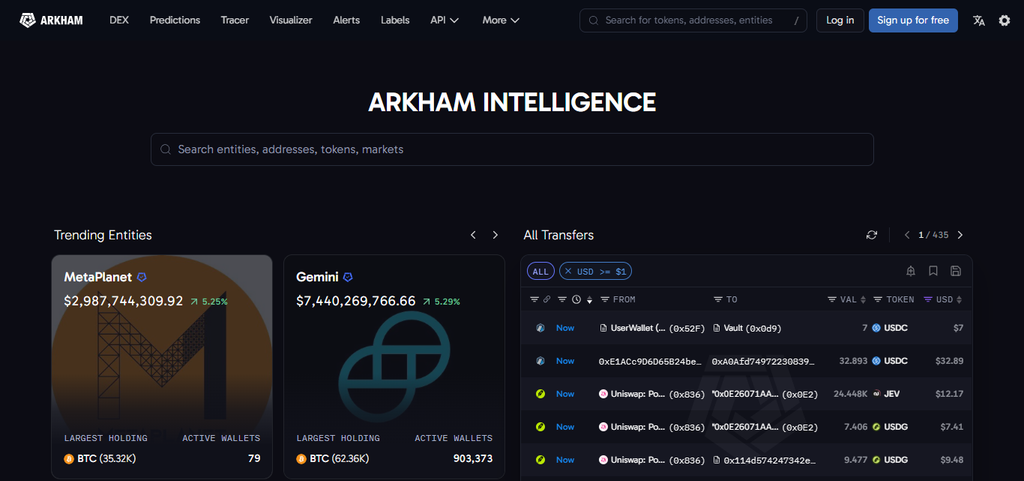Open the Visualizer nav item

pos(291,20)
